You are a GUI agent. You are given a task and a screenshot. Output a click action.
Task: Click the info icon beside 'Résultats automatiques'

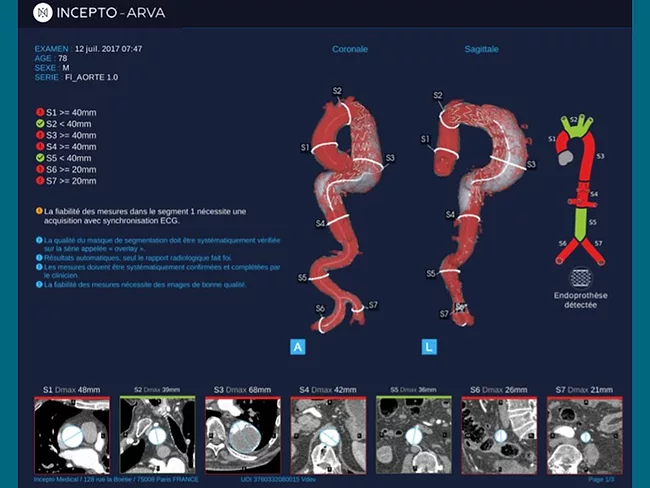[38, 258]
